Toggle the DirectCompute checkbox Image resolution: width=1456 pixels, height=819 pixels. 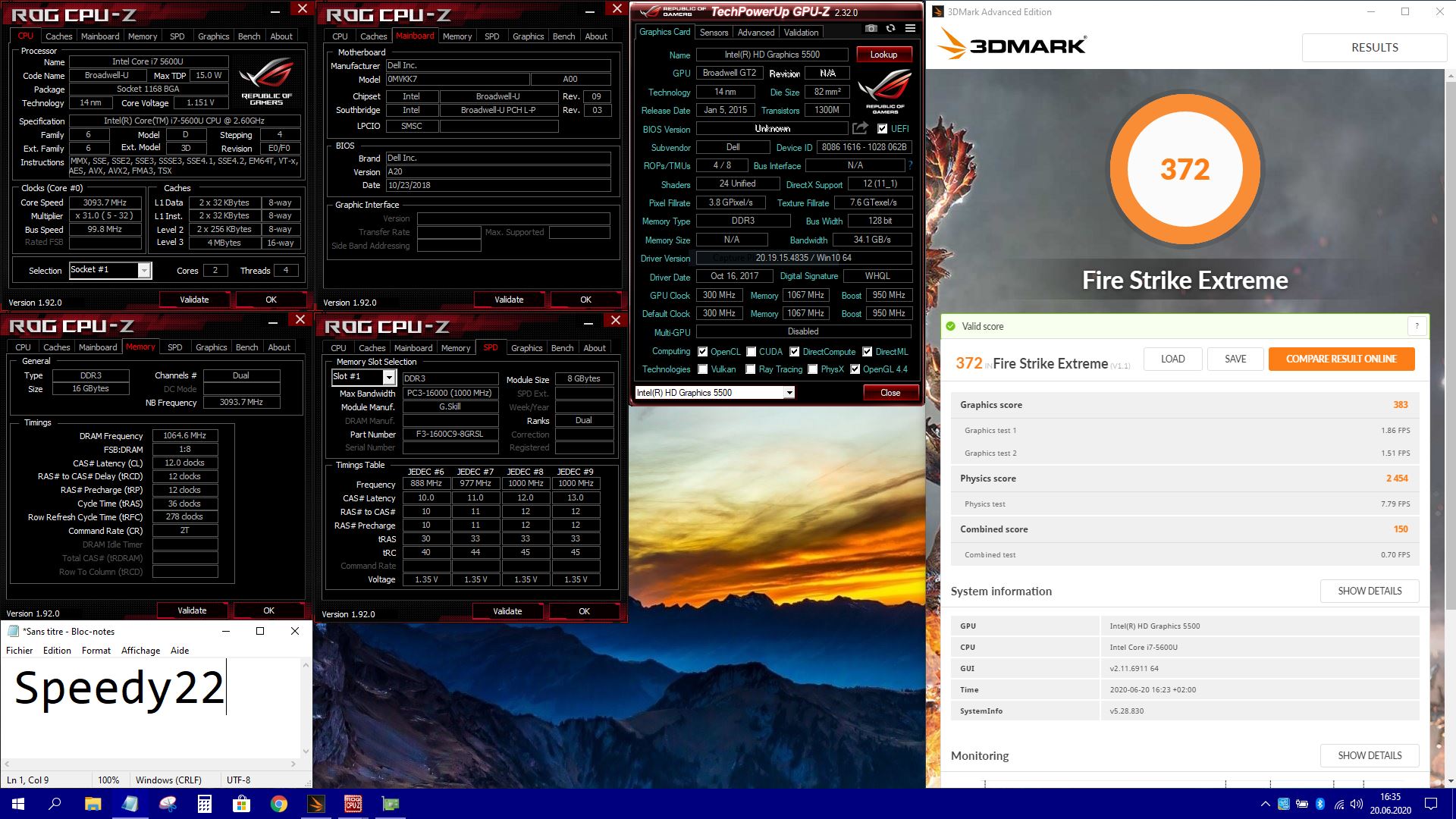tap(794, 351)
